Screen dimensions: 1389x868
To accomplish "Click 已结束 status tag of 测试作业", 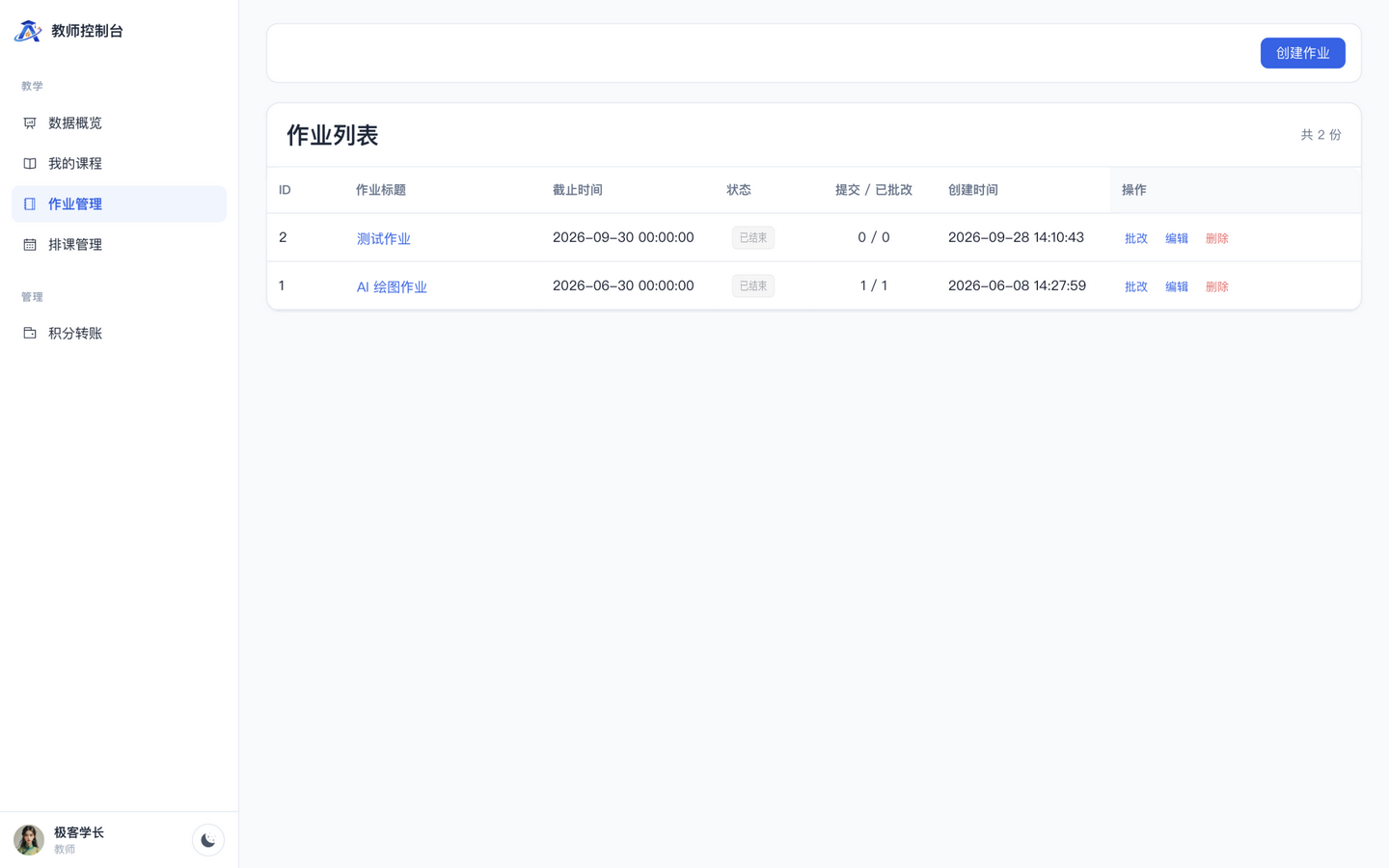I will (753, 237).
